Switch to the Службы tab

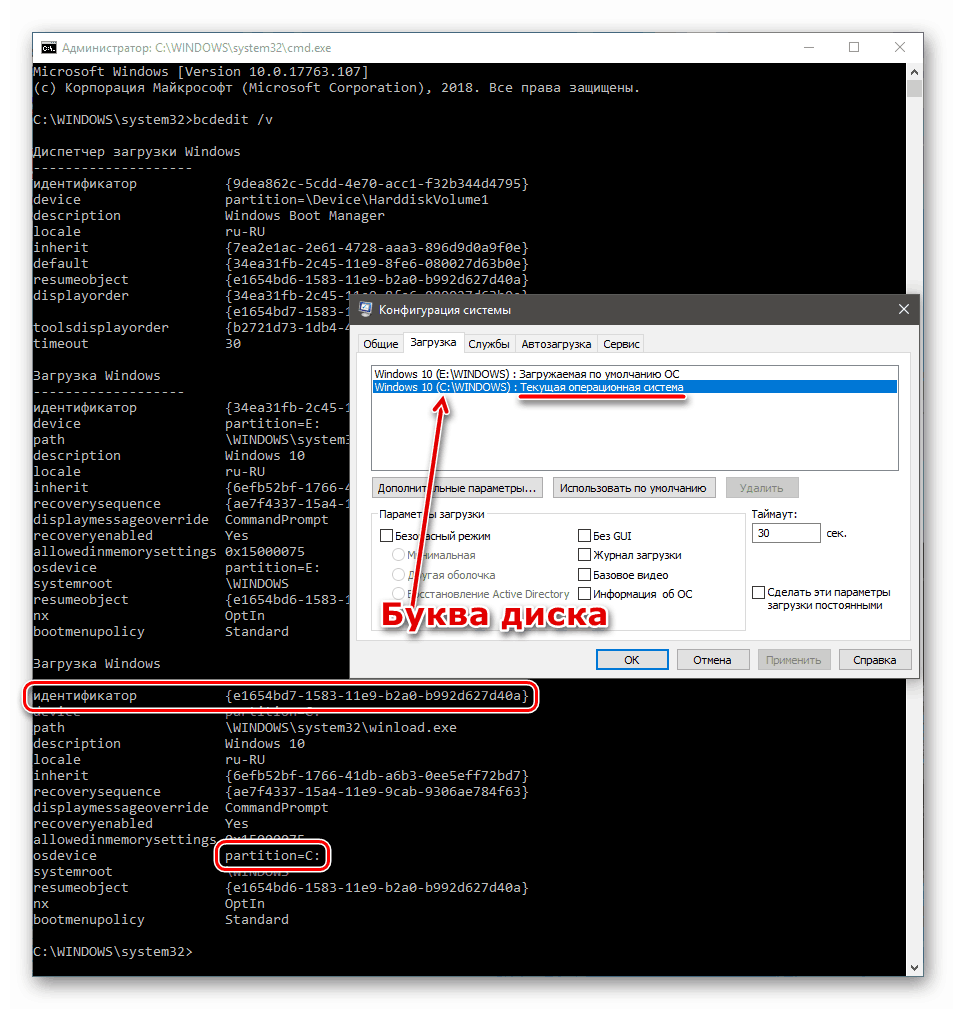point(490,343)
